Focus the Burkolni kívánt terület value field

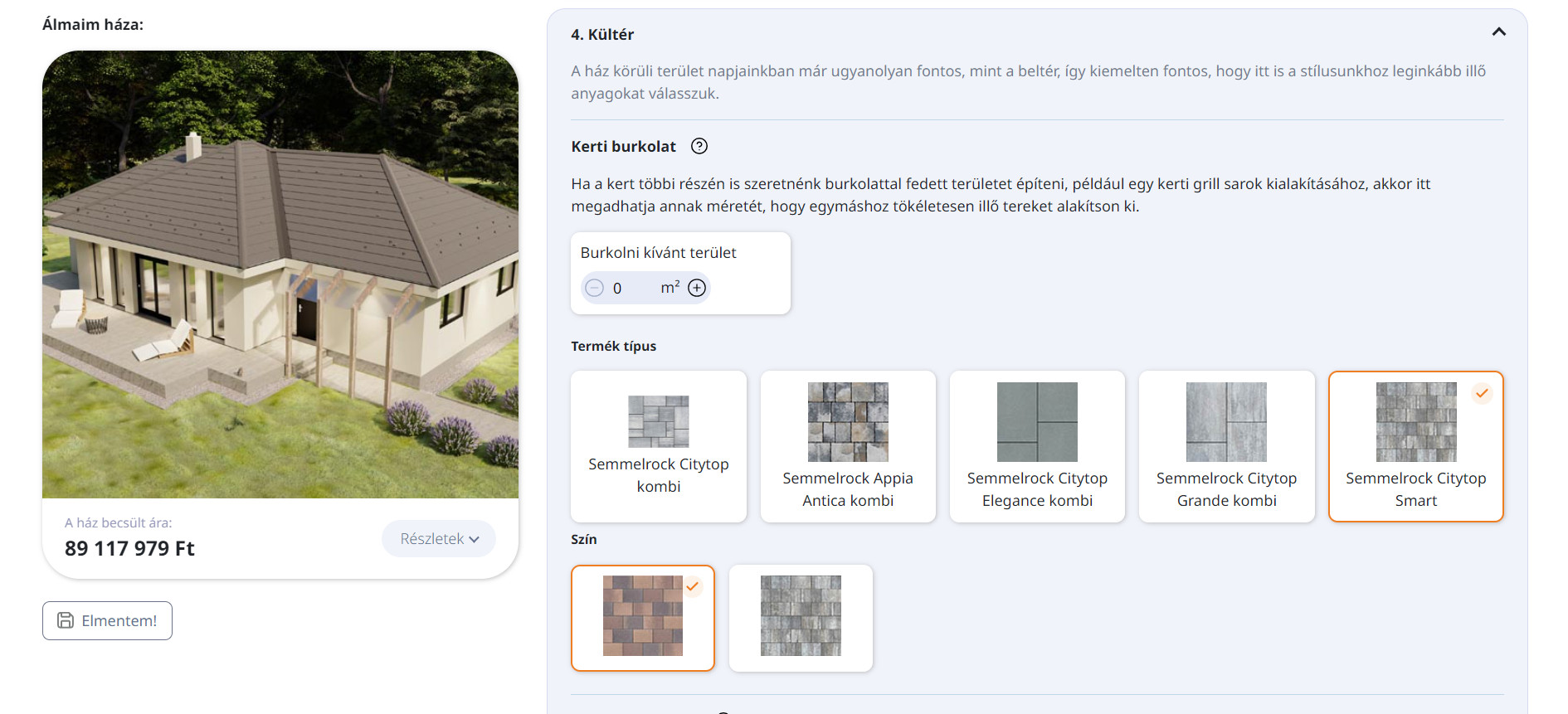(x=633, y=288)
